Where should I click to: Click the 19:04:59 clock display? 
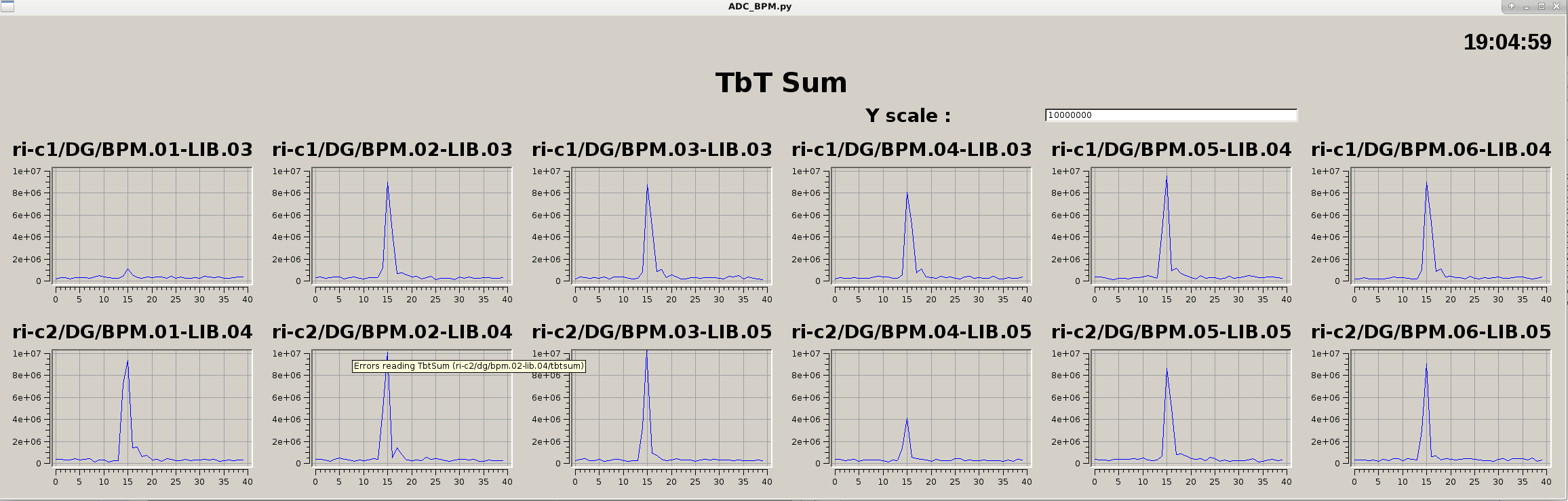click(x=1507, y=42)
